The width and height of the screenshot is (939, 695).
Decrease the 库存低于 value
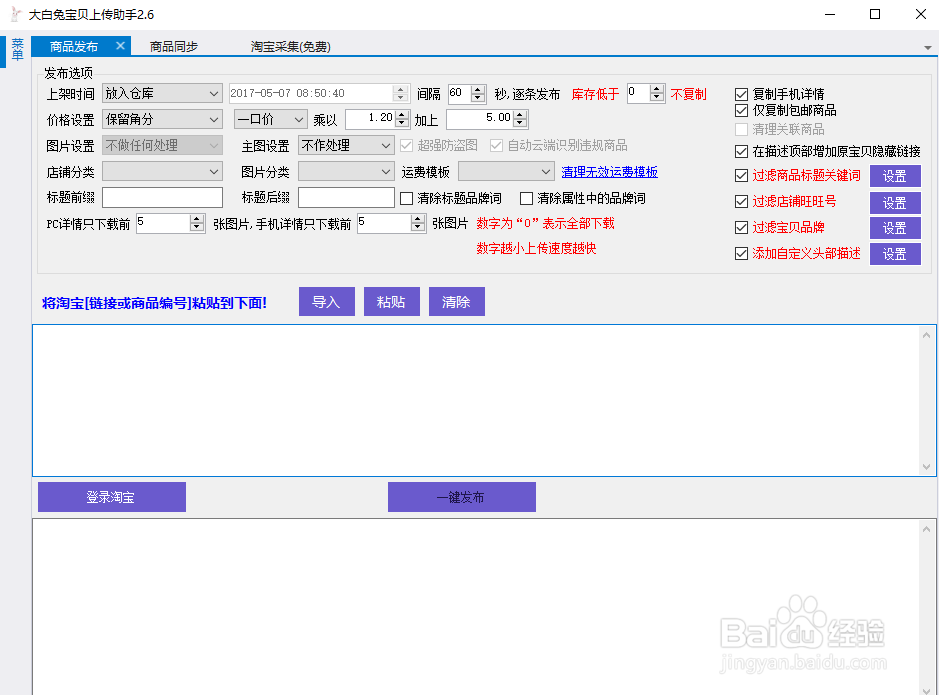[x=656, y=98]
